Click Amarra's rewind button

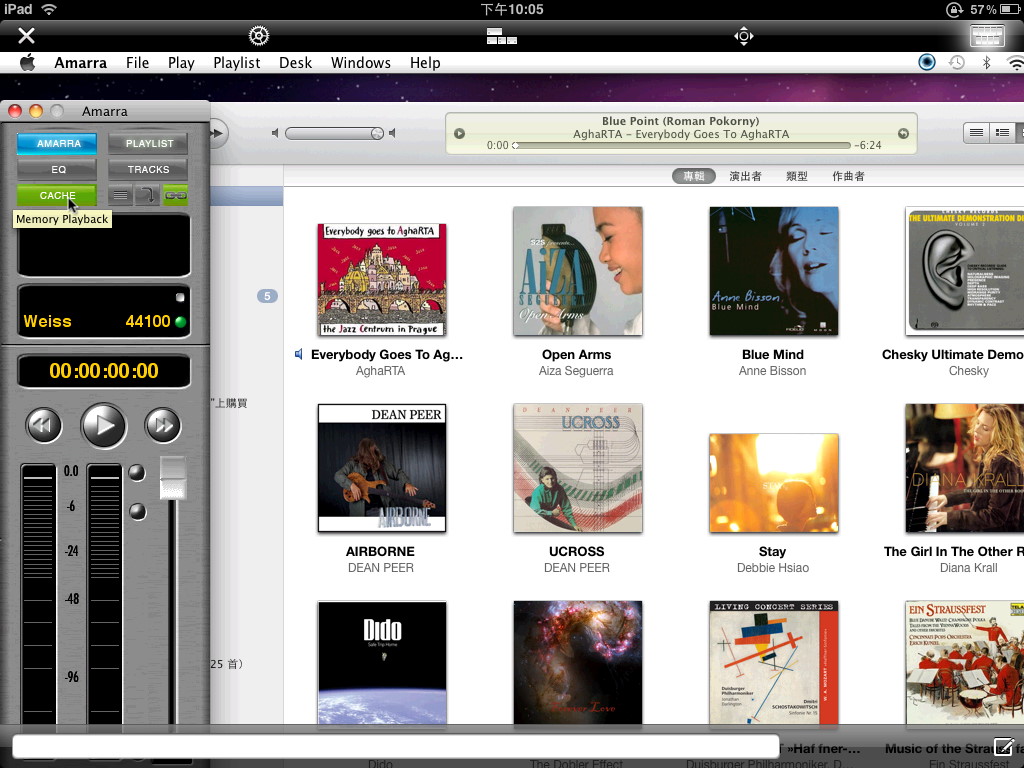[x=44, y=426]
